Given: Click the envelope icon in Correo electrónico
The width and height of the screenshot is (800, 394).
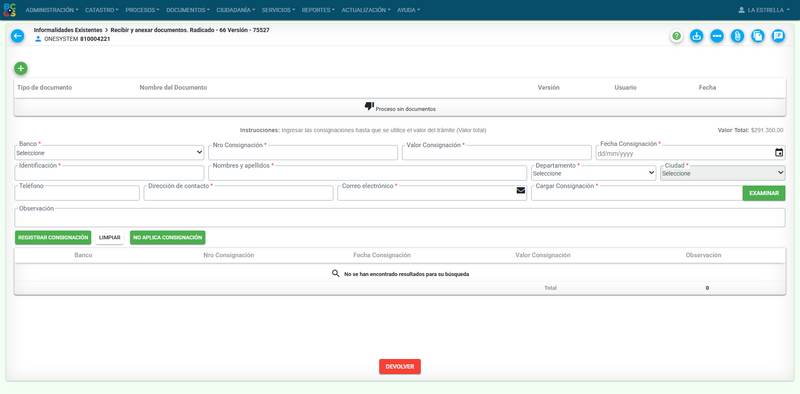Looking at the screenshot, I should pos(520,190).
